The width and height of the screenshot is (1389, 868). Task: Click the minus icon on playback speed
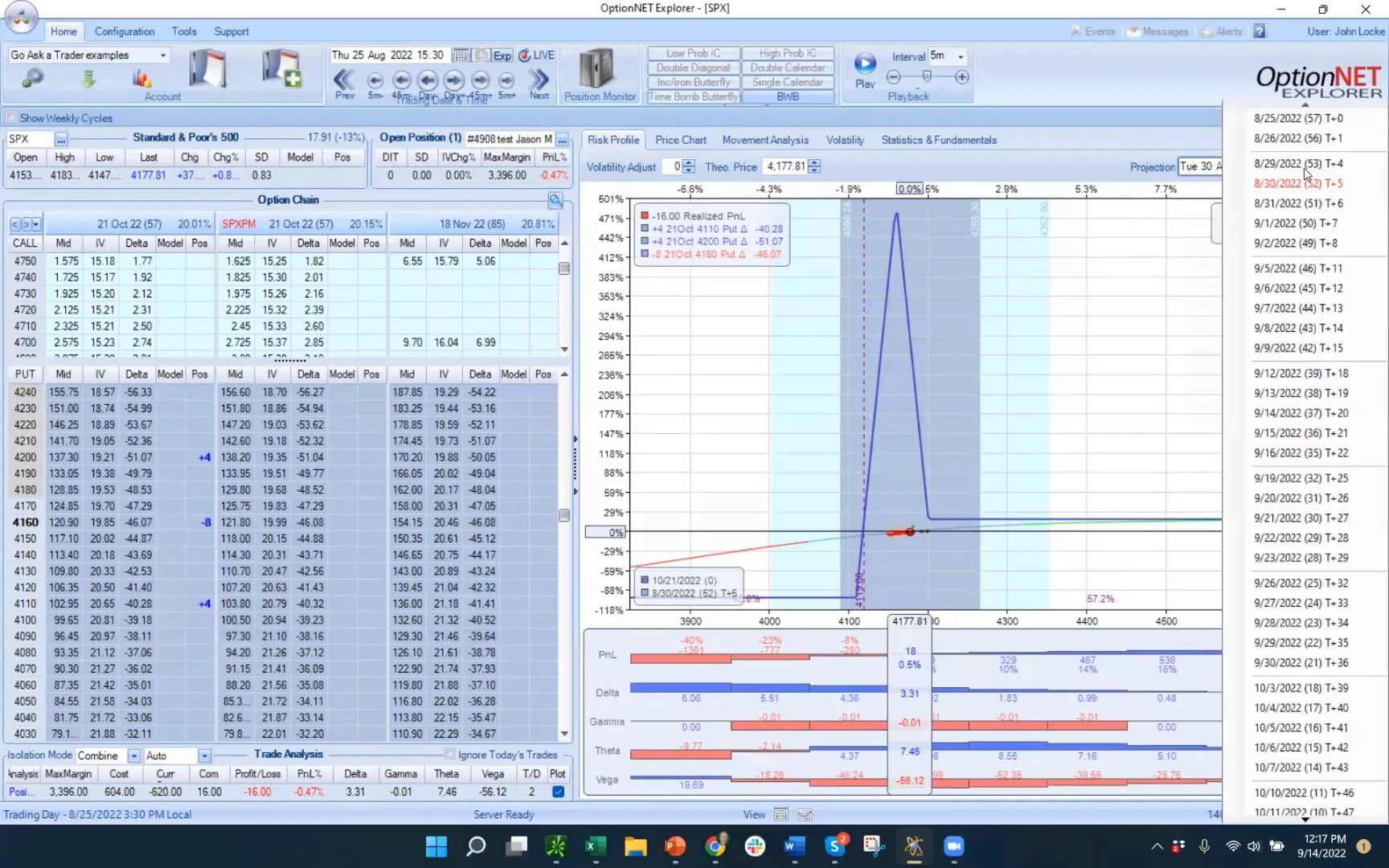tap(893, 77)
